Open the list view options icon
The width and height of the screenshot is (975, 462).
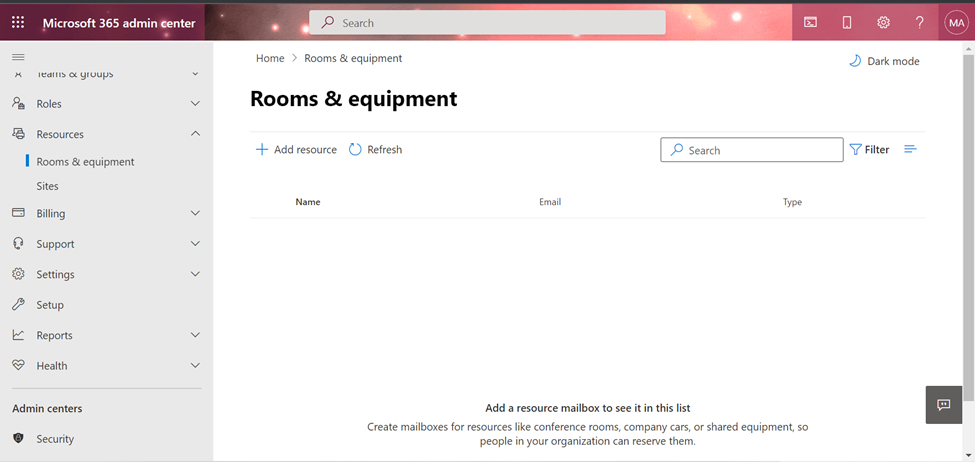pyautogui.click(x=910, y=149)
